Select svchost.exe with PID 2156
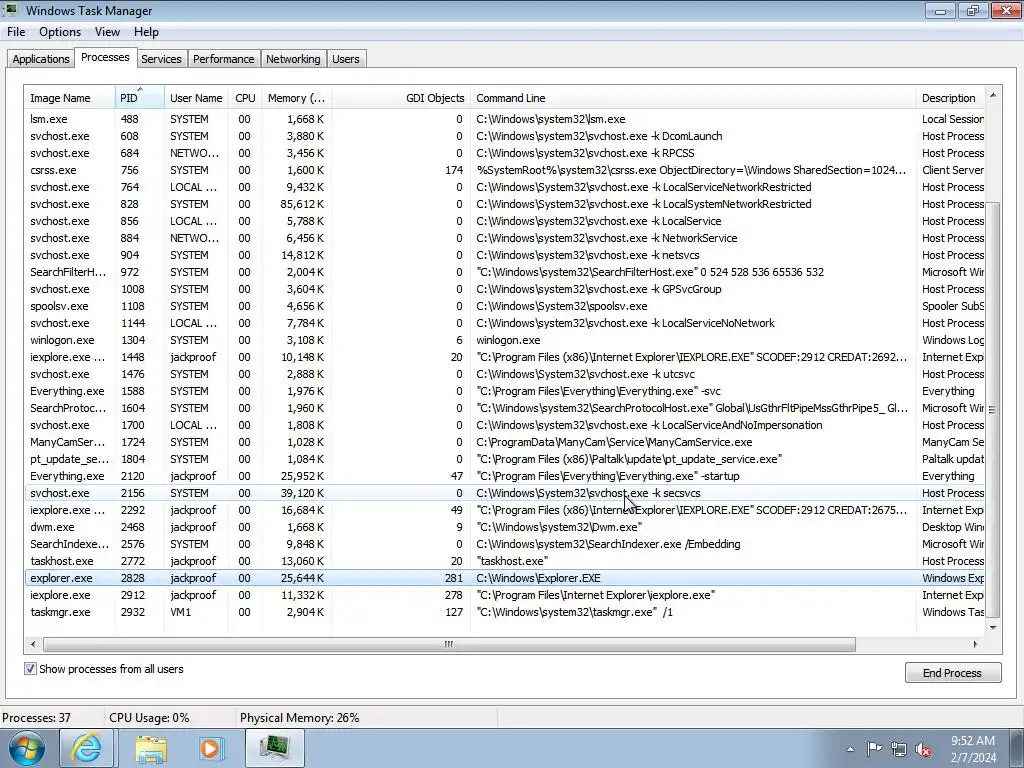Image resolution: width=1024 pixels, height=768 pixels. 504,492
